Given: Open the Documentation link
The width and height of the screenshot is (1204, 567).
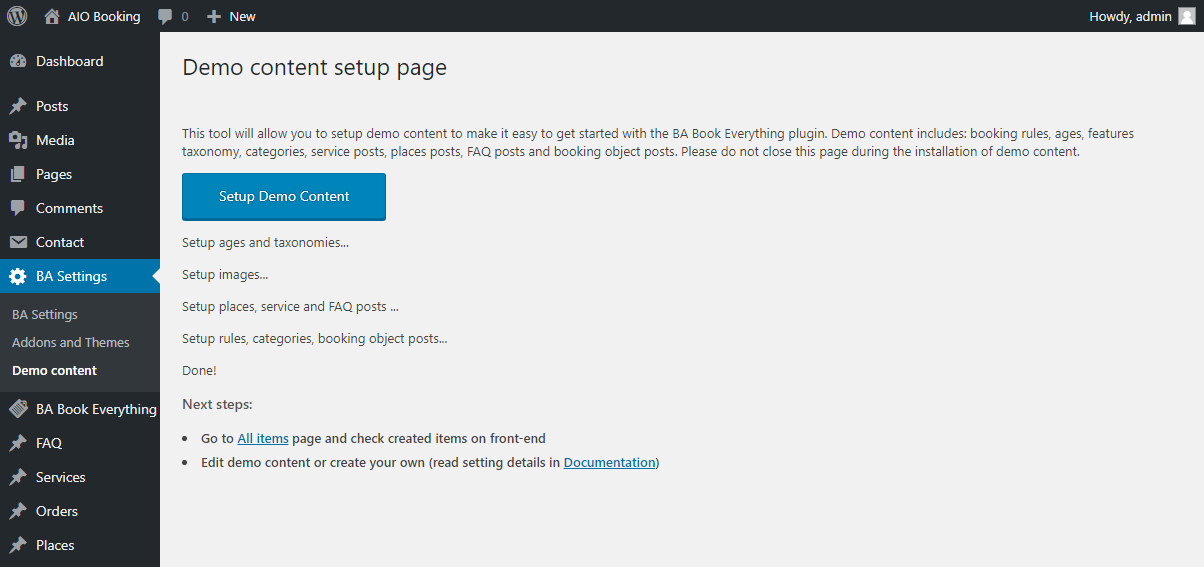Looking at the screenshot, I should pos(609,462).
